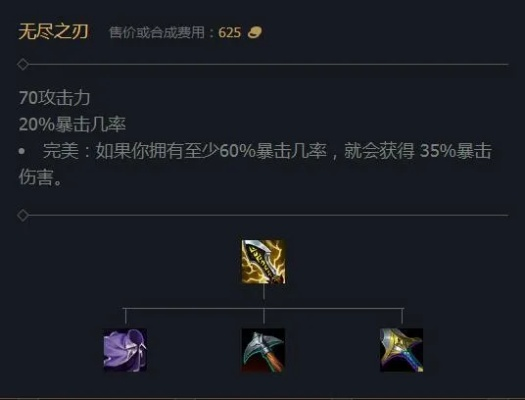This screenshot has height=400, width=525.
Task: Click the Infinity Edge item icon
Action: (264, 261)
